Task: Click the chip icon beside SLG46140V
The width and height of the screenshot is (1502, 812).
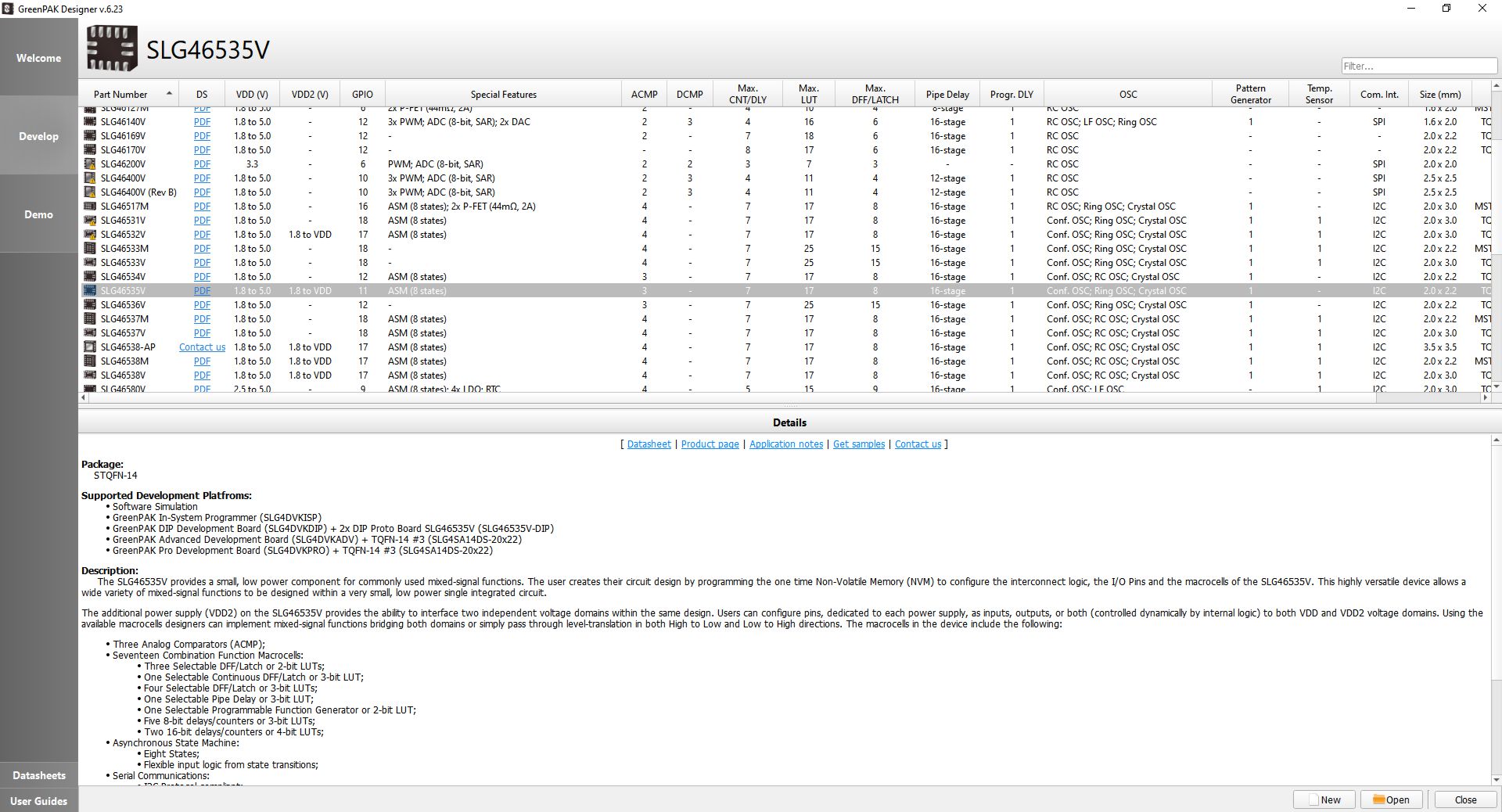Action: click(90, 122)
